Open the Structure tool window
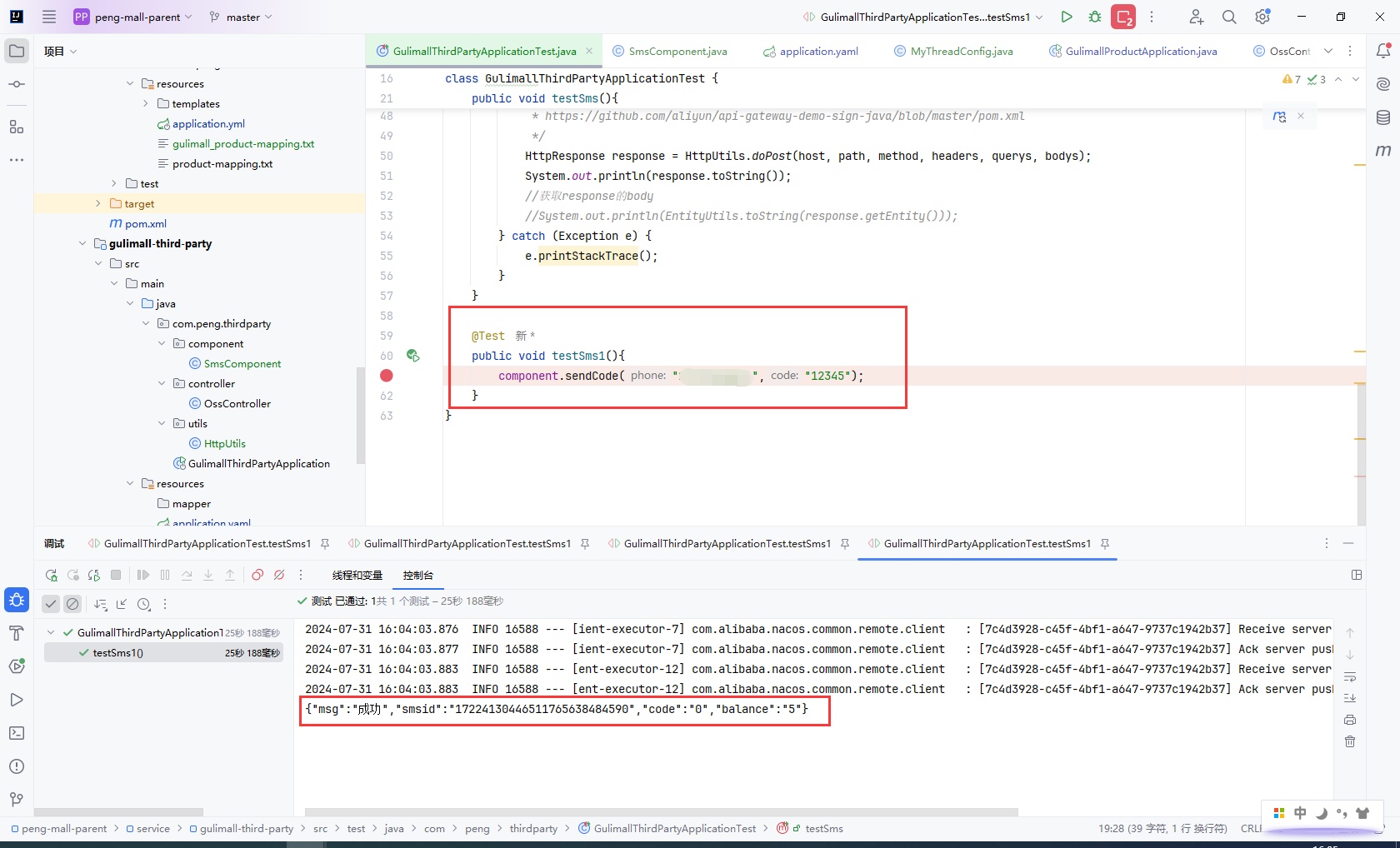The image size is (1400, 848). (x=17, y=127)
